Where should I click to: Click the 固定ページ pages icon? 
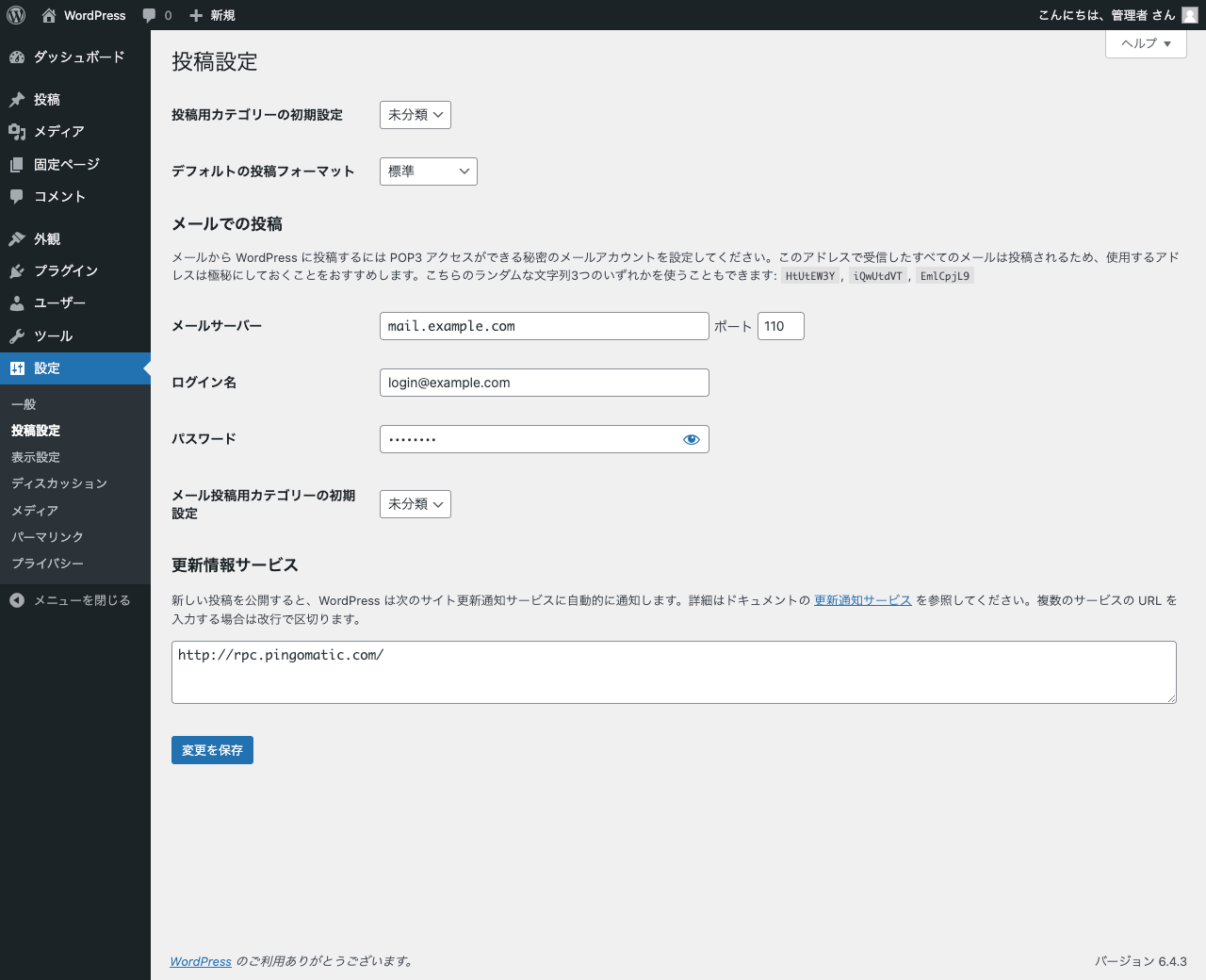[x=17, y=165]
